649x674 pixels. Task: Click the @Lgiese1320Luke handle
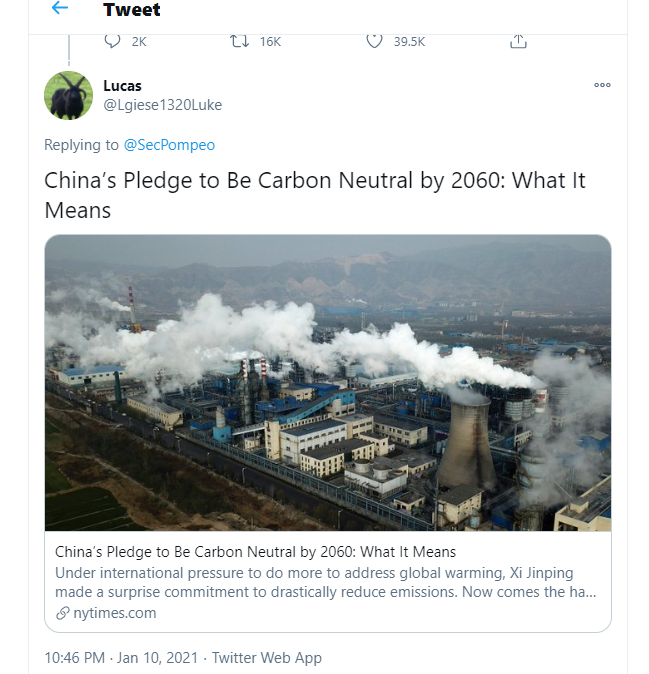[x=163, y=105]
